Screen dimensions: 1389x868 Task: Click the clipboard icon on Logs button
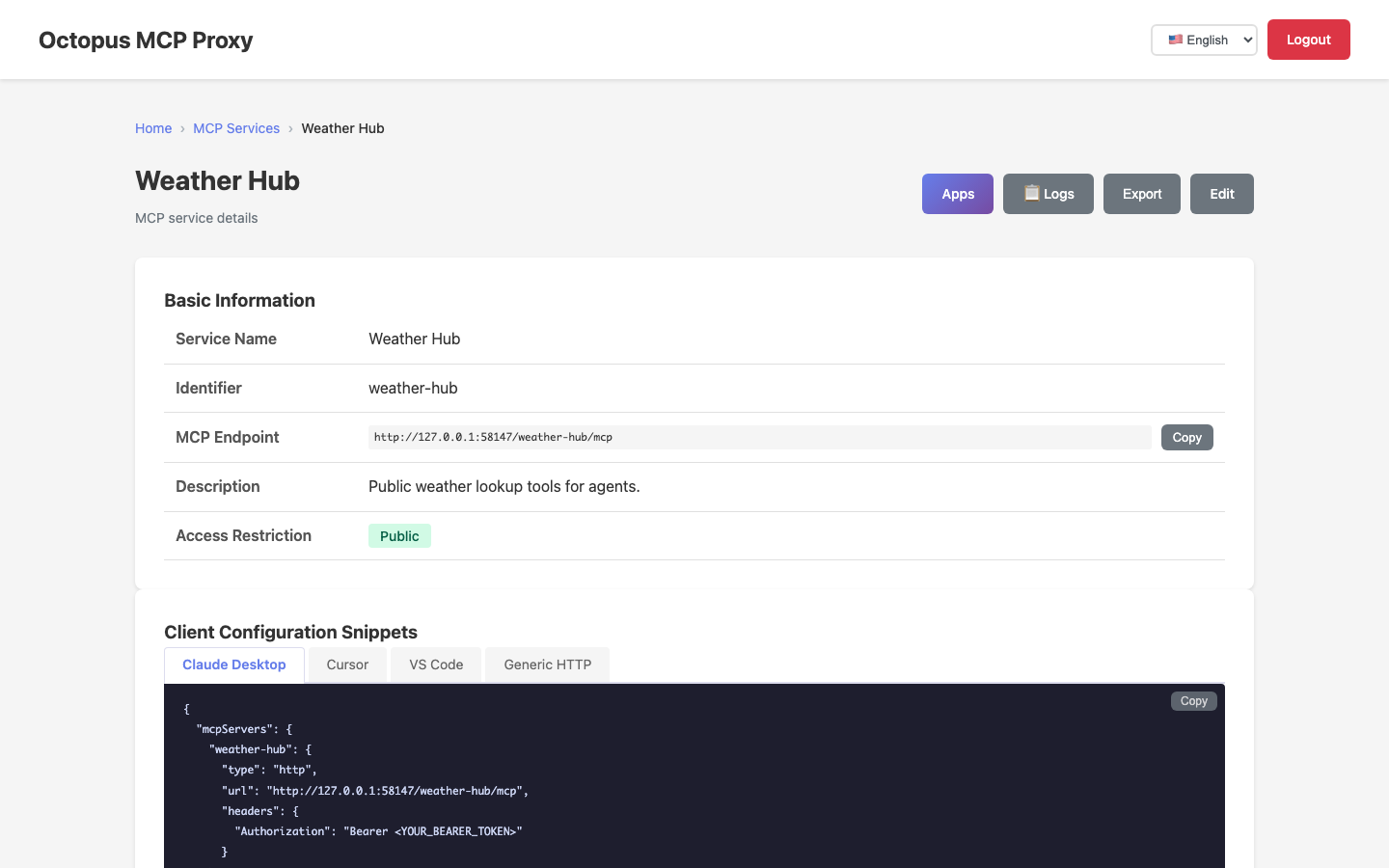[1031, 193]
